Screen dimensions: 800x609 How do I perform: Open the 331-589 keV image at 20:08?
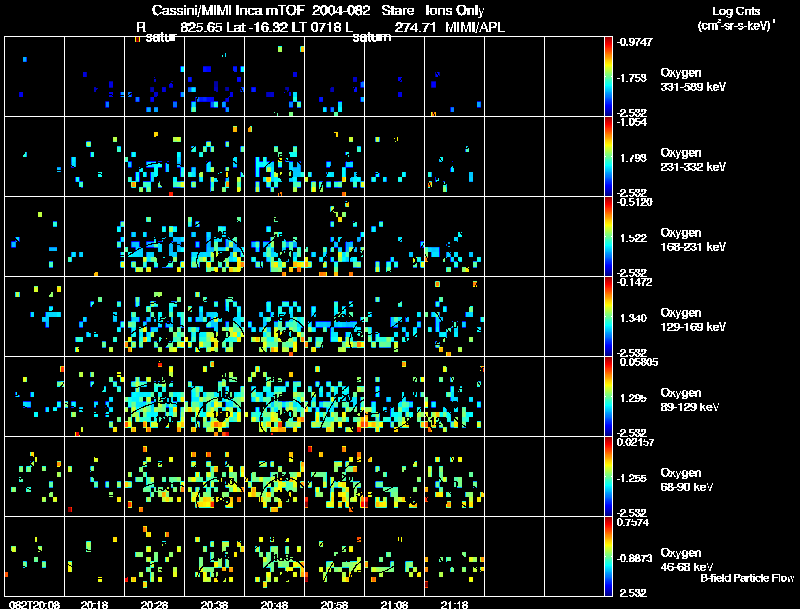pos(35,76)
